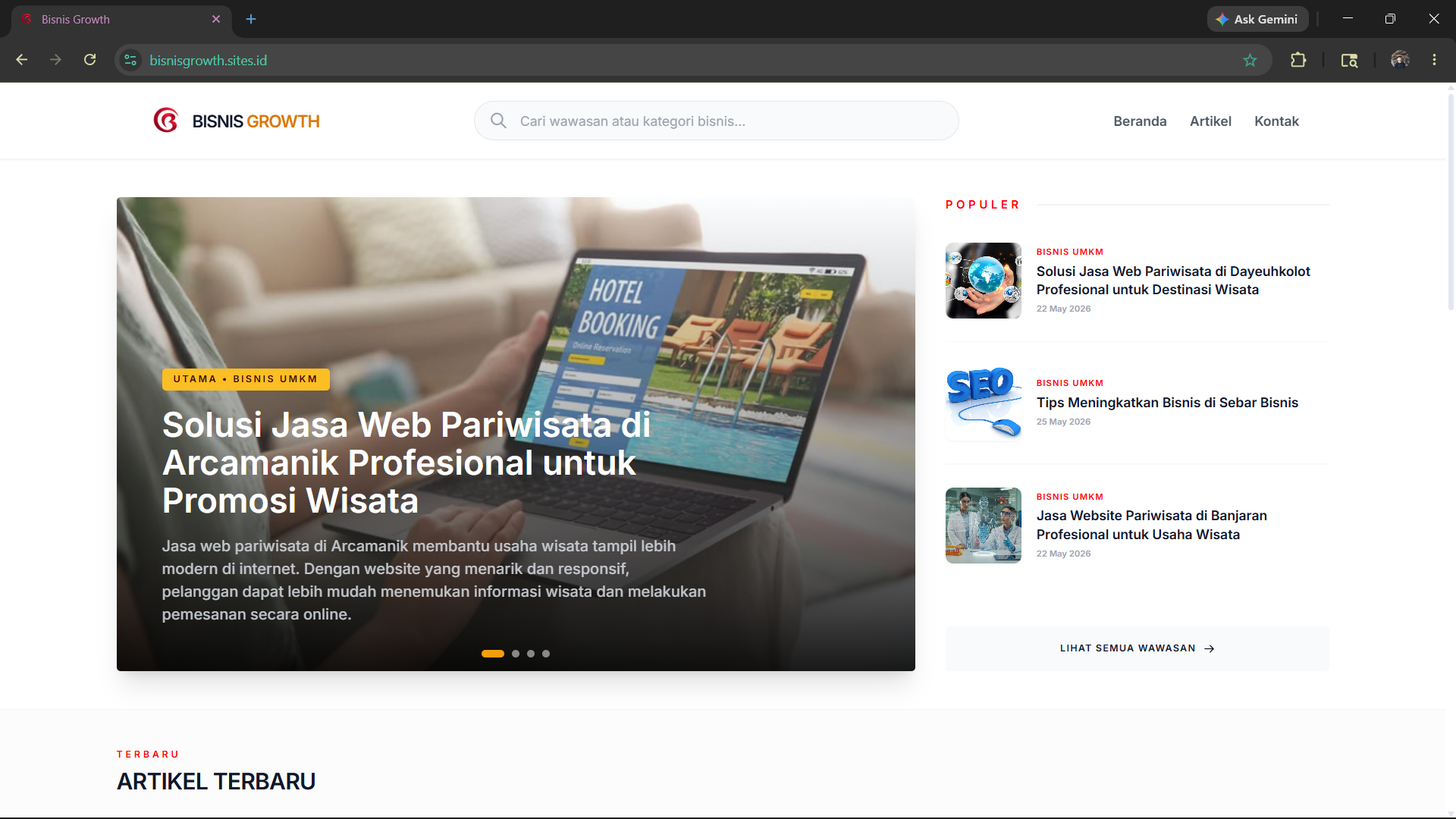
Task: Select the fourth carousel dot
Action: 546,654
